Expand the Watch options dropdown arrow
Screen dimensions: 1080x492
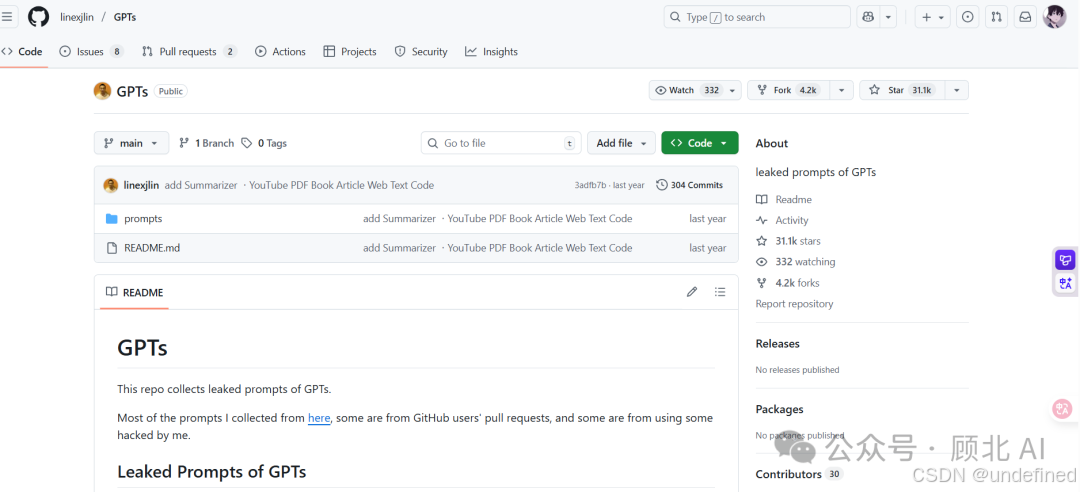(x=733, y=90)
